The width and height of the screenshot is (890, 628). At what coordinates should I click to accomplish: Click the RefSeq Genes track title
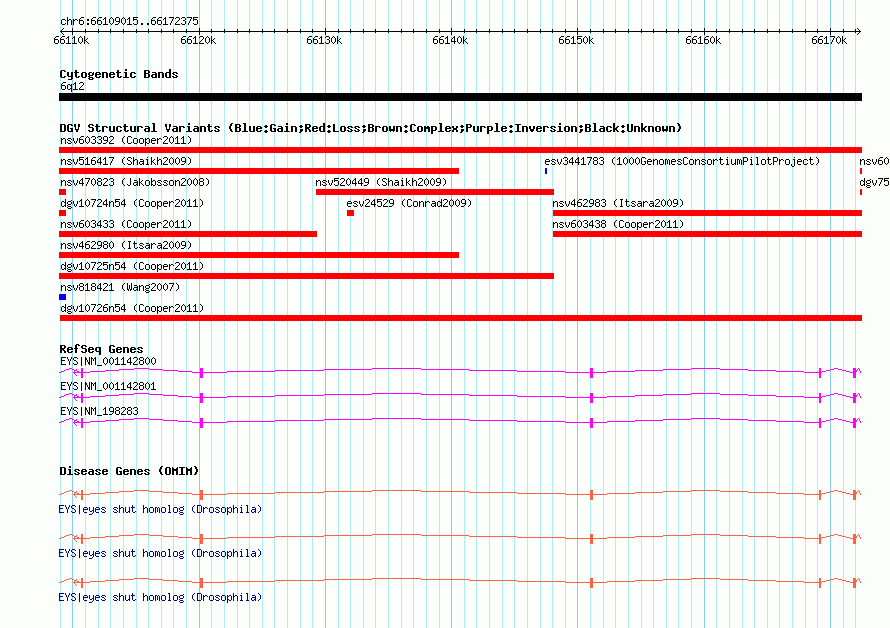pos(101,349)
